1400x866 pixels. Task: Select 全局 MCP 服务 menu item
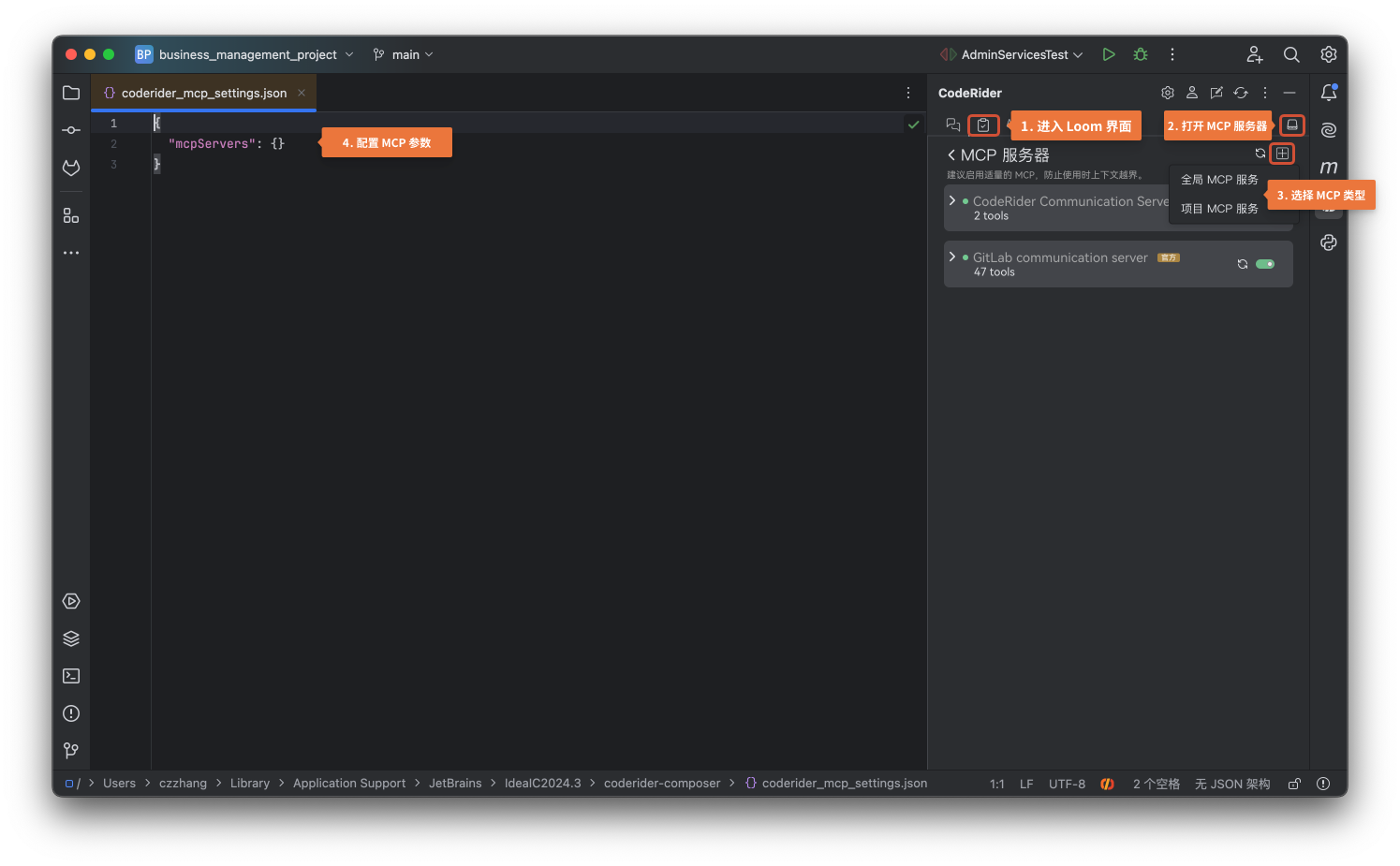1219,180
